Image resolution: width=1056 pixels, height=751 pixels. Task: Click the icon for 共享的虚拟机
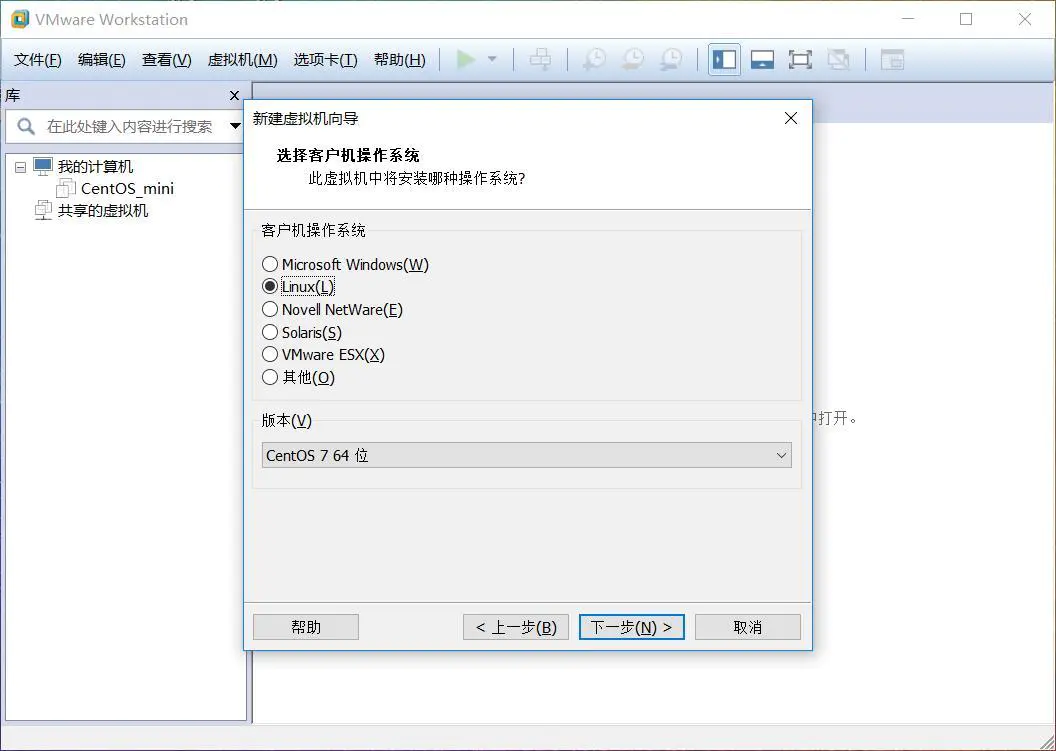(43, 210)
